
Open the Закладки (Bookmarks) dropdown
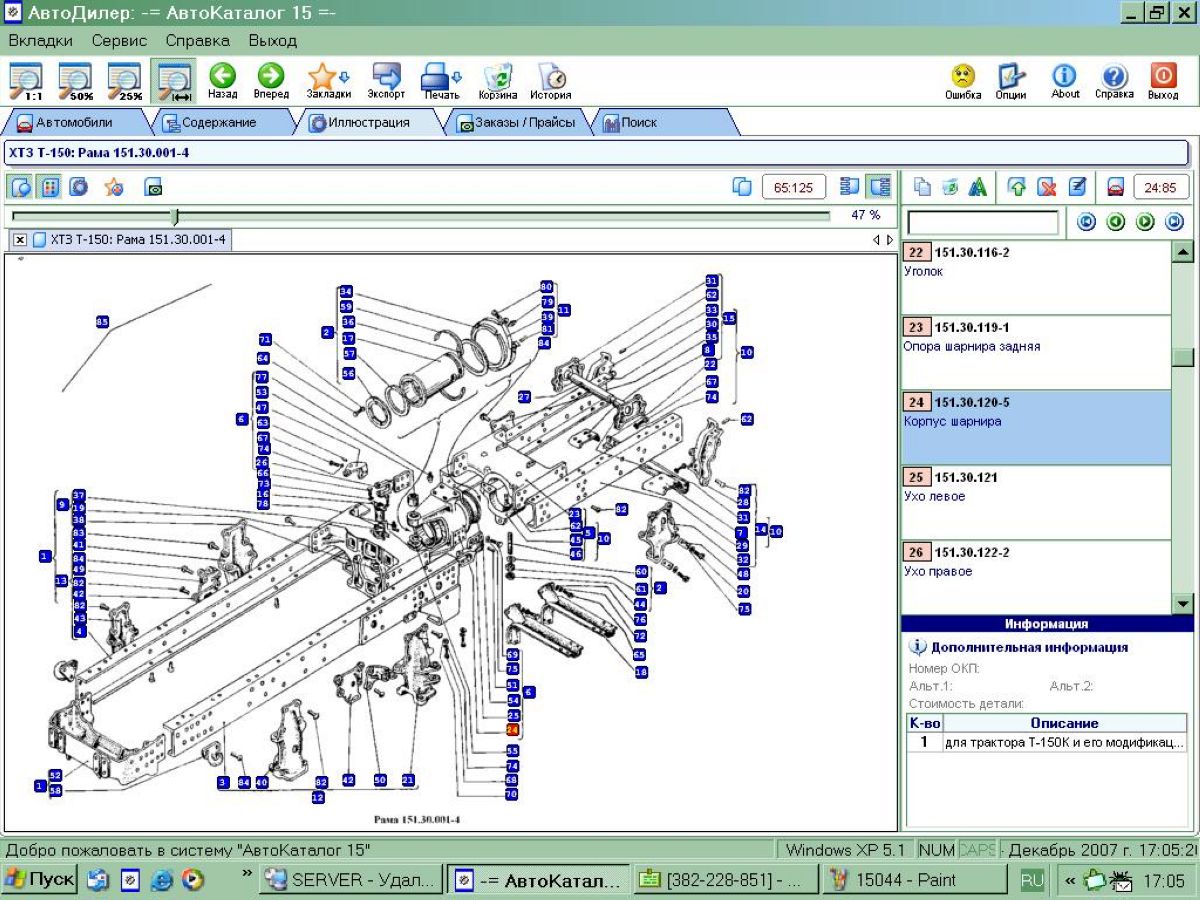[x=328, y=80]
